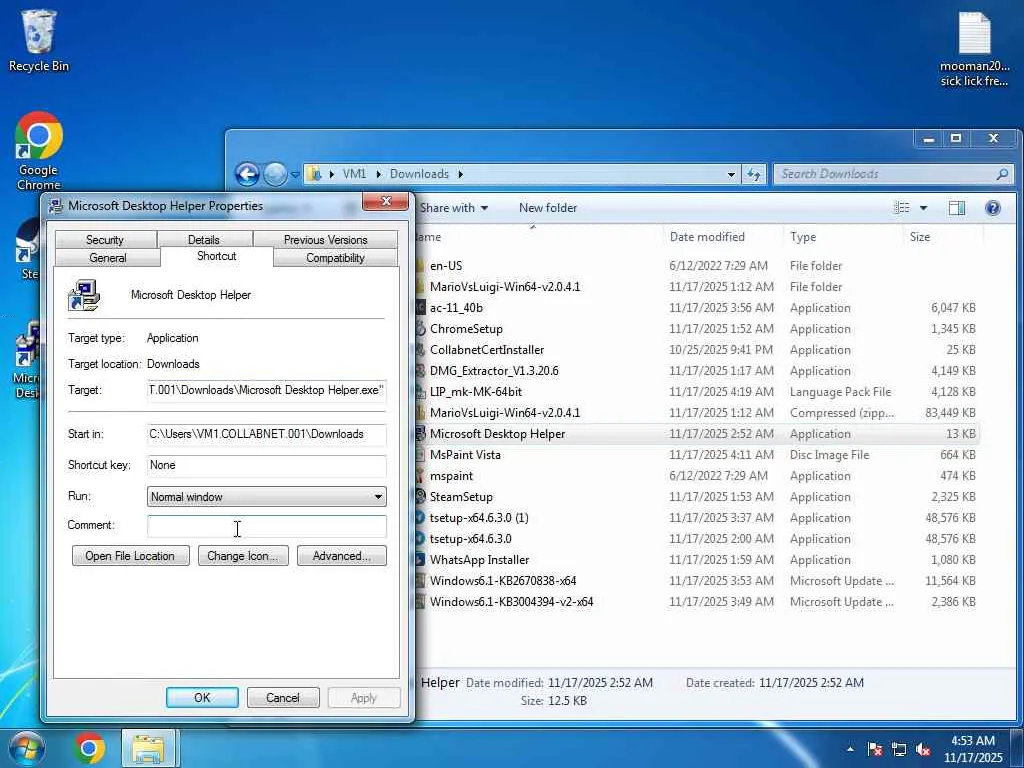Select the ac-11_40b application file
Viewport: 1024px width, 768px height.
click(696, 308)
